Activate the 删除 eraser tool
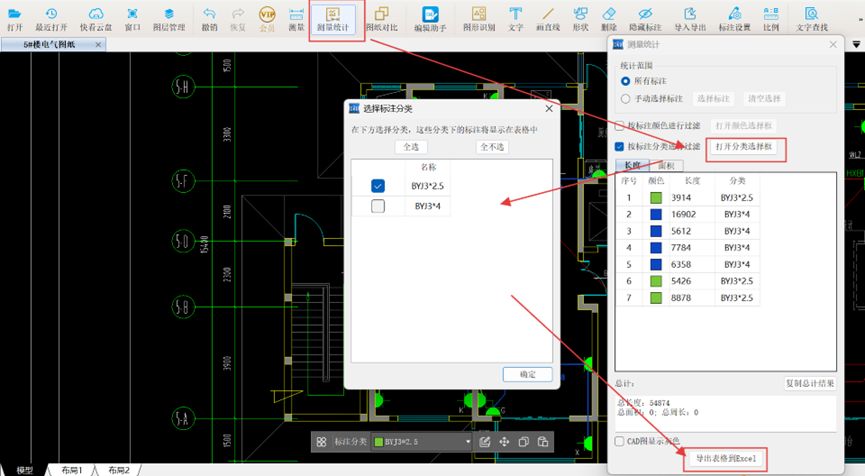 click(609, 18)
